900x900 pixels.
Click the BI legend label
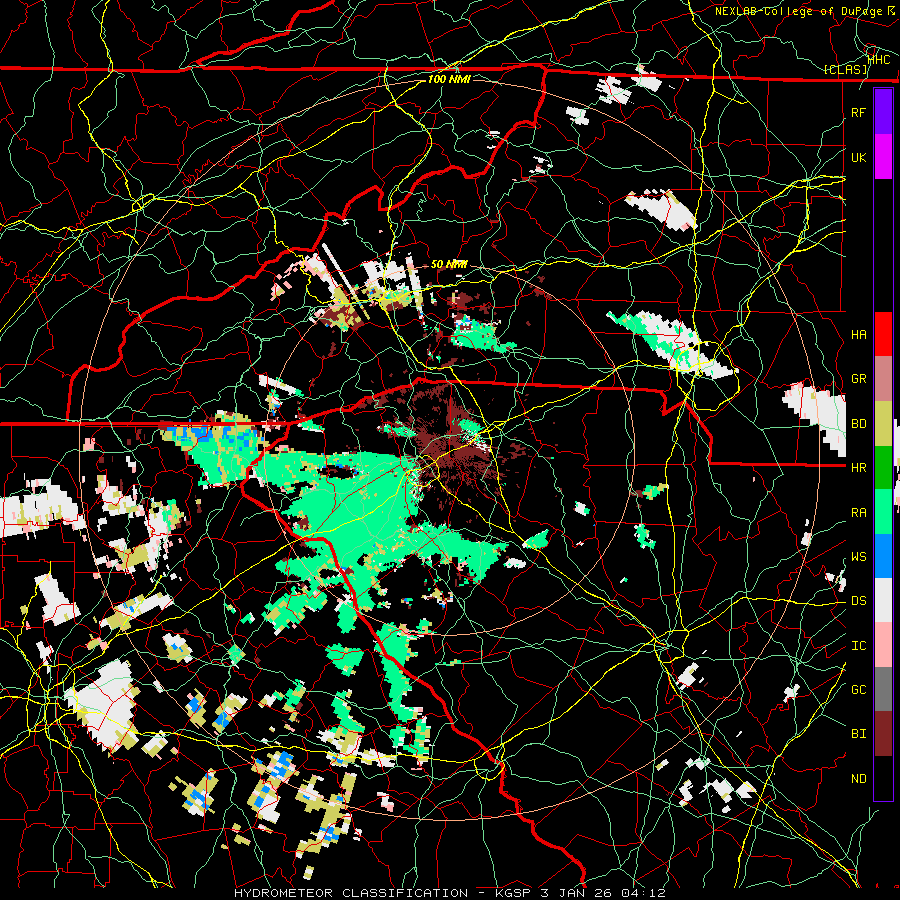tap(858, 734)
